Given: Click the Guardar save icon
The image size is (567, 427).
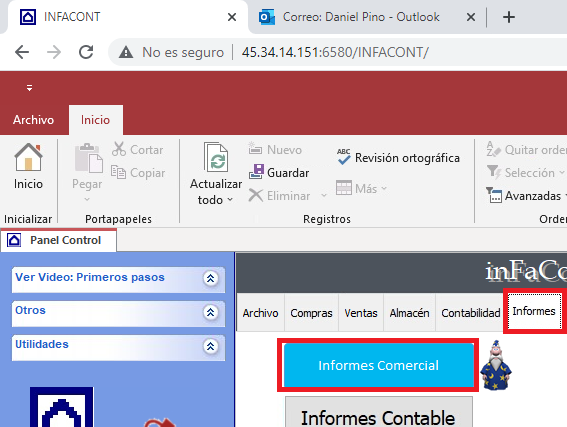Looking at the screenshot, I should point(256,172).
